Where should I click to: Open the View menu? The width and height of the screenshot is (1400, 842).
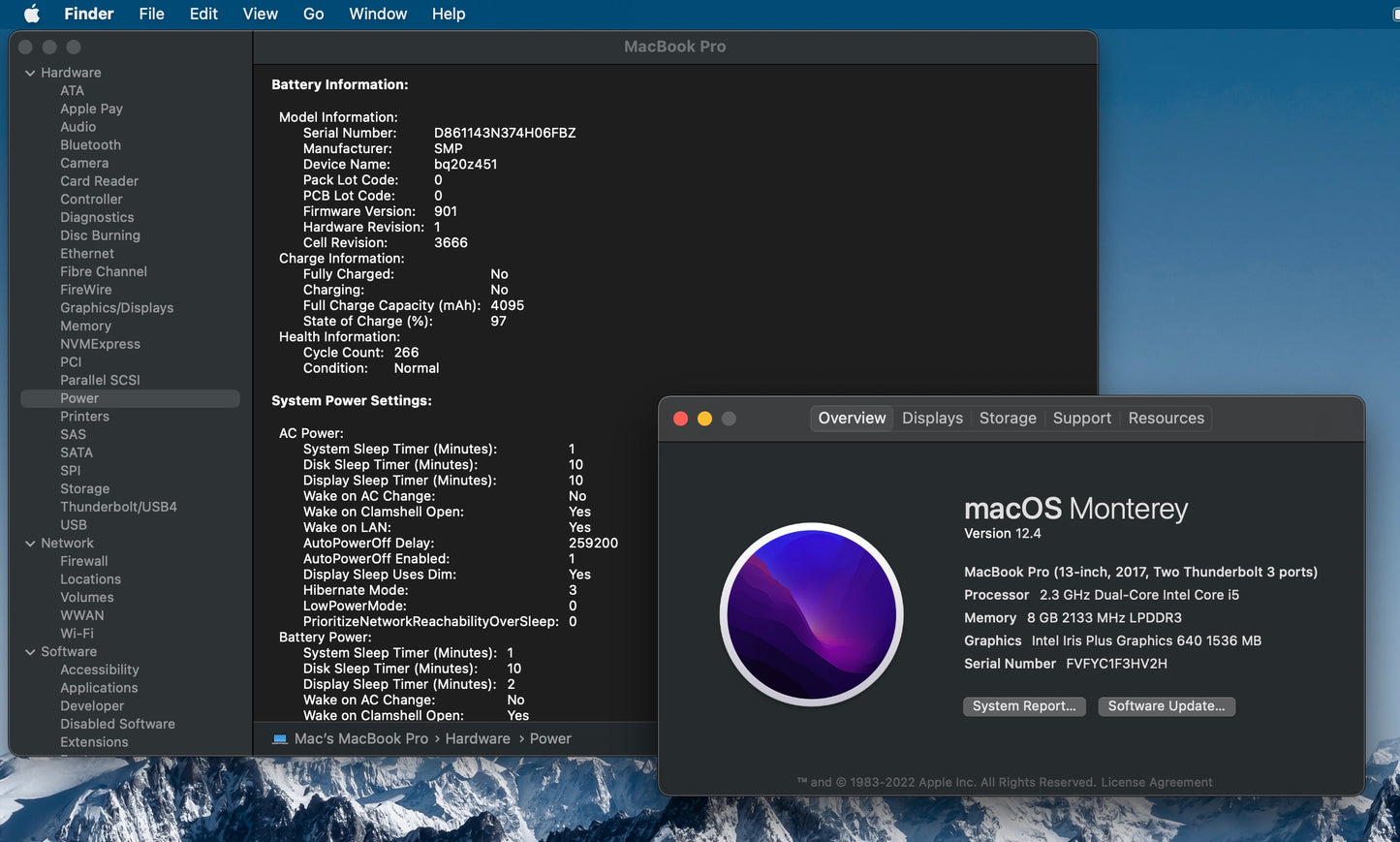pos(260,14)
